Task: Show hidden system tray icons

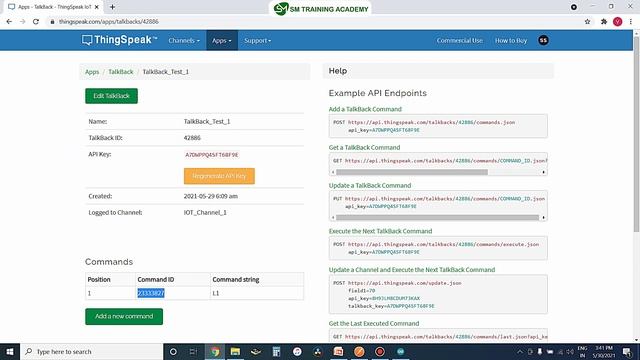Action: click(x=520, y=351)
